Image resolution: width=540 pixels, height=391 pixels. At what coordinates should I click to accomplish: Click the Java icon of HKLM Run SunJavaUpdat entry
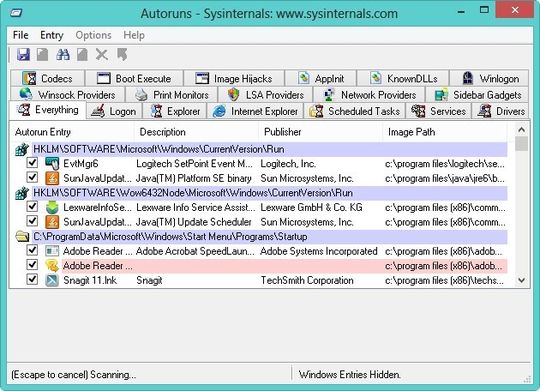(x=52, y=178)
